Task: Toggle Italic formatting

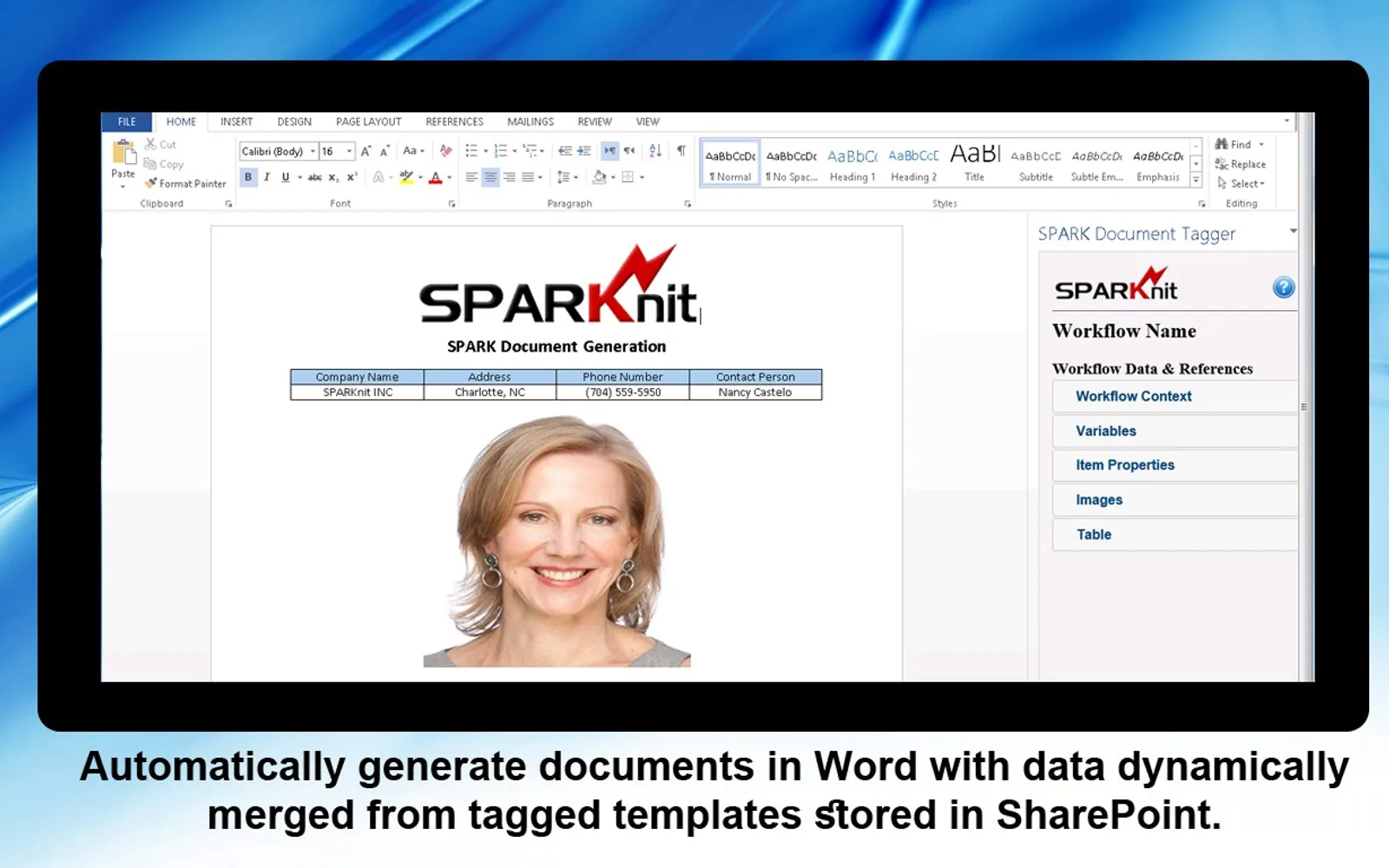Action: (267, 177)
